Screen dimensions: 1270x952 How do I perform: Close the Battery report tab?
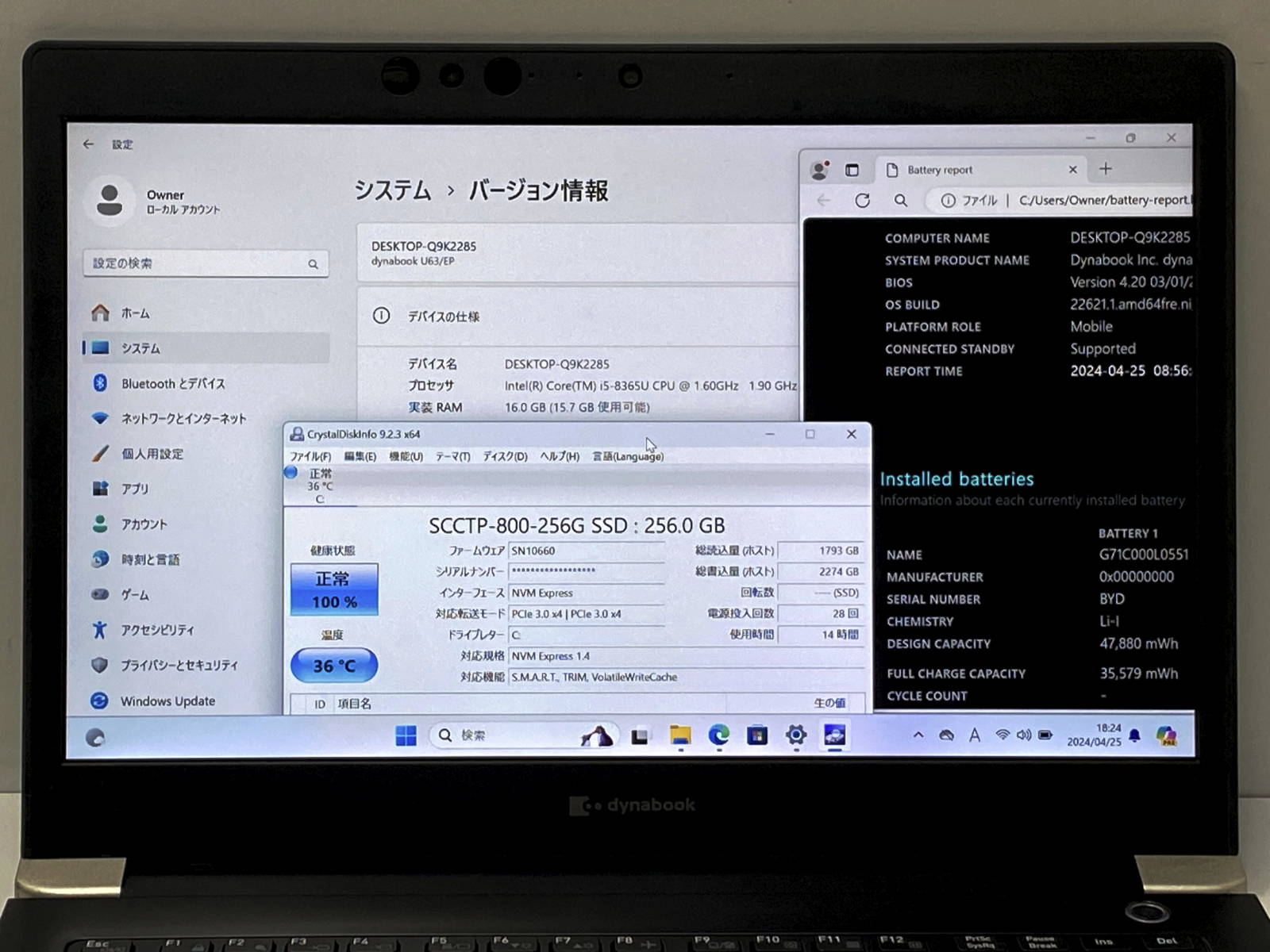click(x=1072, y=170)
